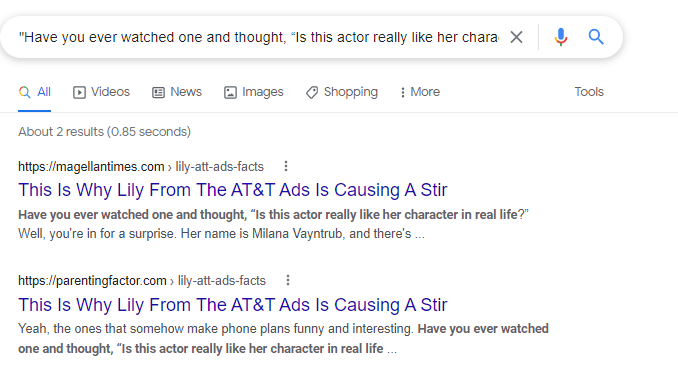This screenshot has width=678, height=384.
Task: Switch to the News tab
Action: pos(177,92)
